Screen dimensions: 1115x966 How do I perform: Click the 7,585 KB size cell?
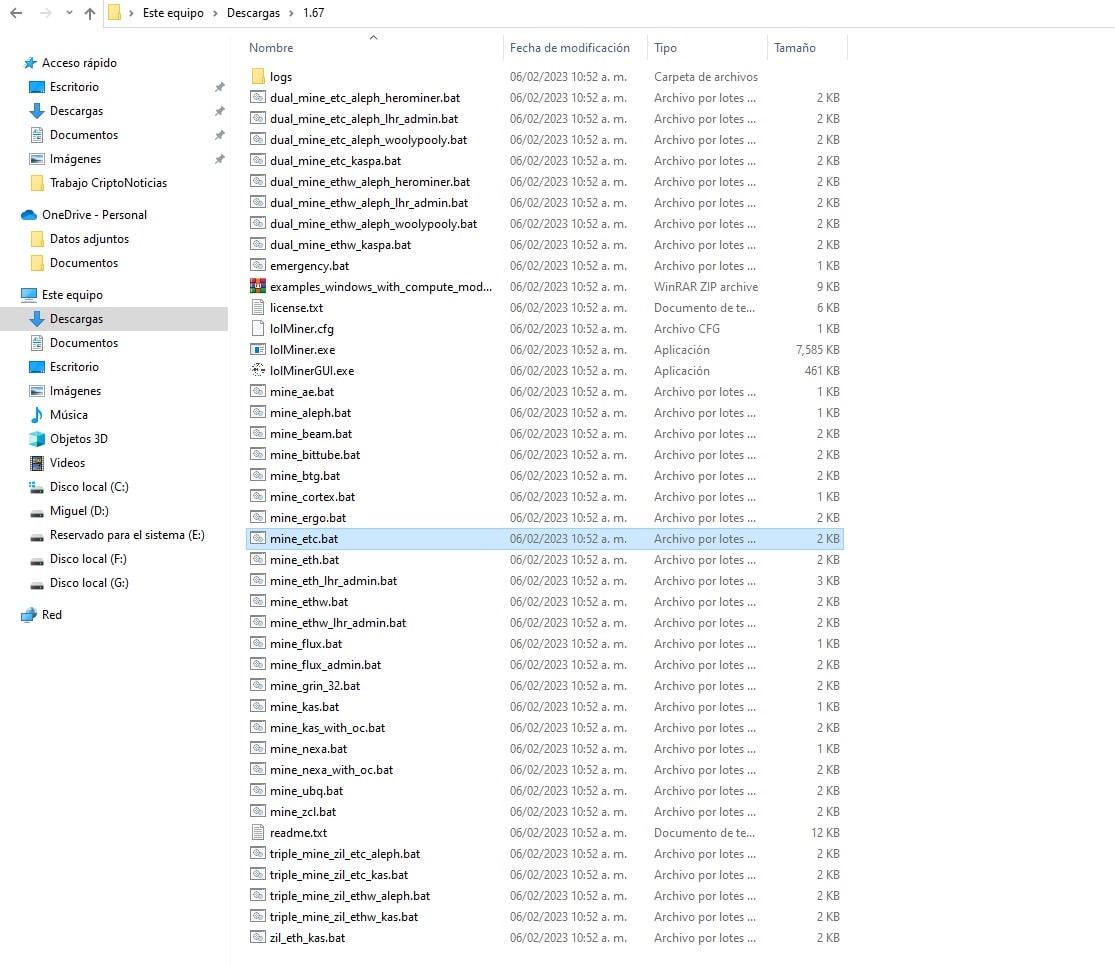tap(817, 349)
